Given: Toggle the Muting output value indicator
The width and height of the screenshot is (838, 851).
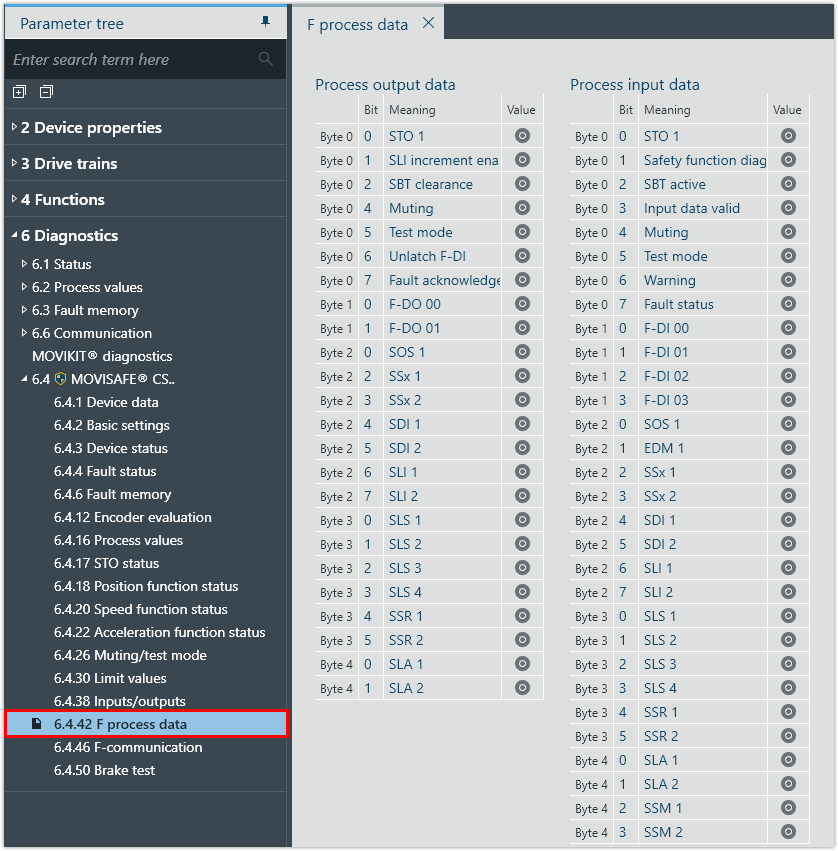Looking at the screenshot, I should point(522,208).
